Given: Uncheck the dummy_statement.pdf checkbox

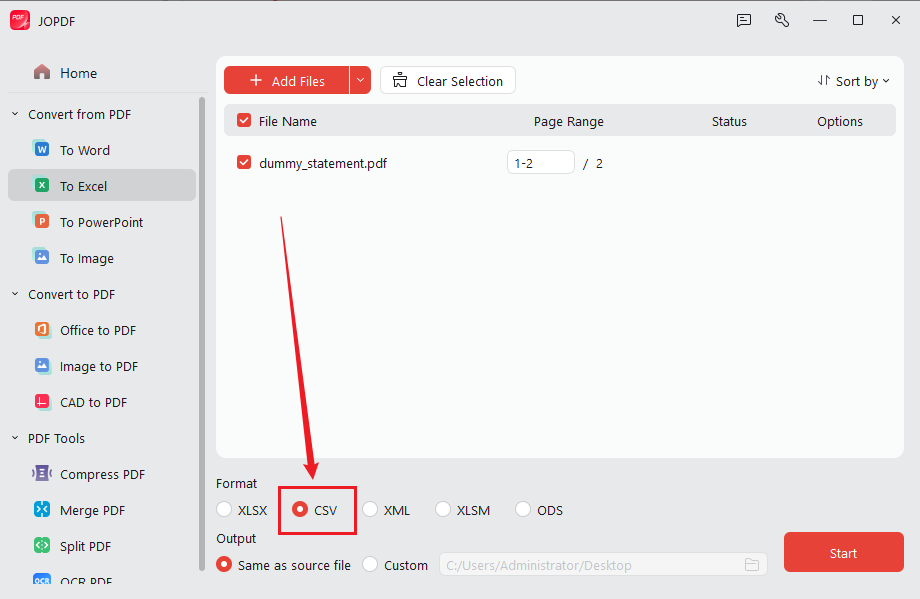Looking at the screenshot, I should click(x=244, y=163).
